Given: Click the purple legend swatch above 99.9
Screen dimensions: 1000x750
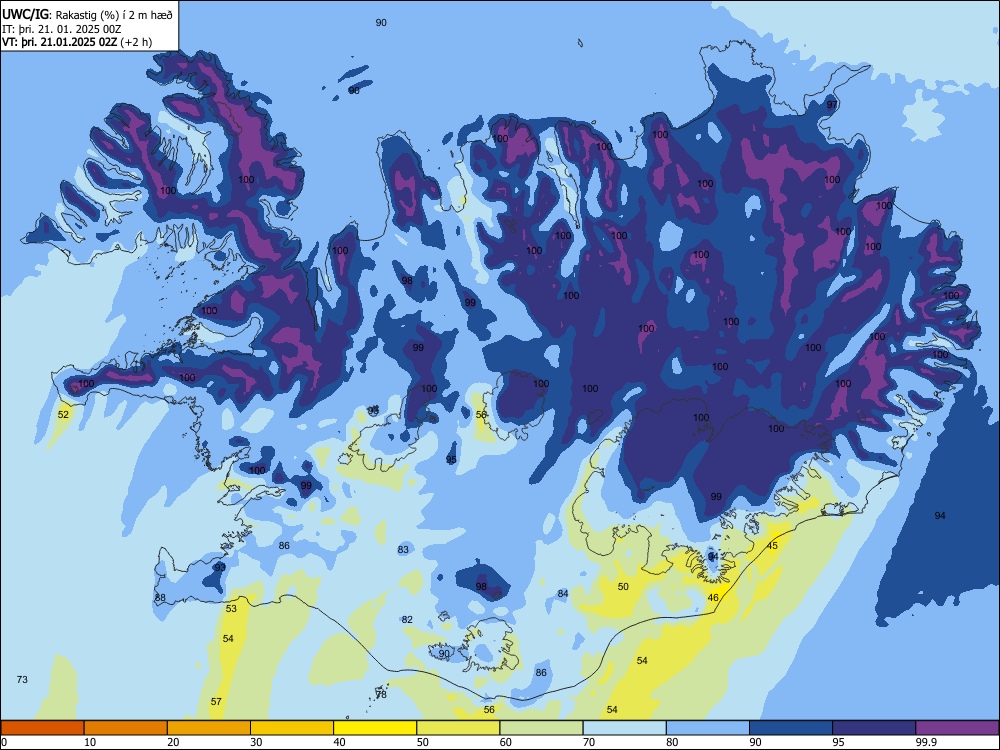Looking at the screenshot, I should click(957, 728).
